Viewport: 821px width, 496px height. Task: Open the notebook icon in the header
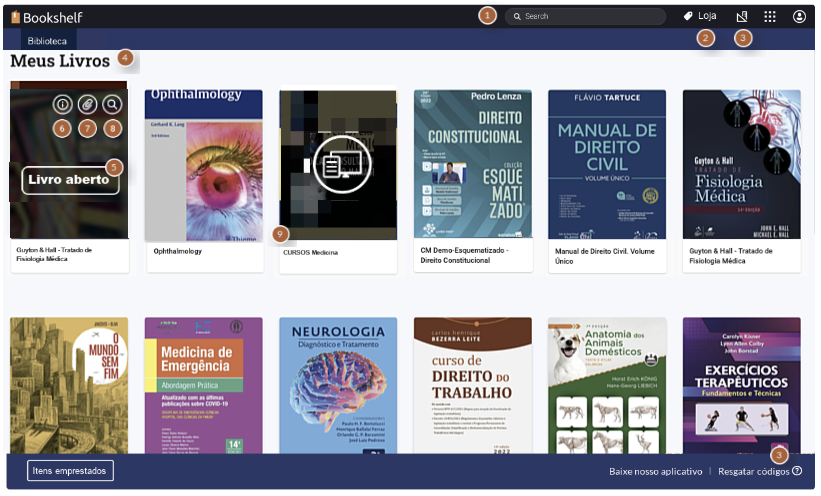(x=741, y=17)
